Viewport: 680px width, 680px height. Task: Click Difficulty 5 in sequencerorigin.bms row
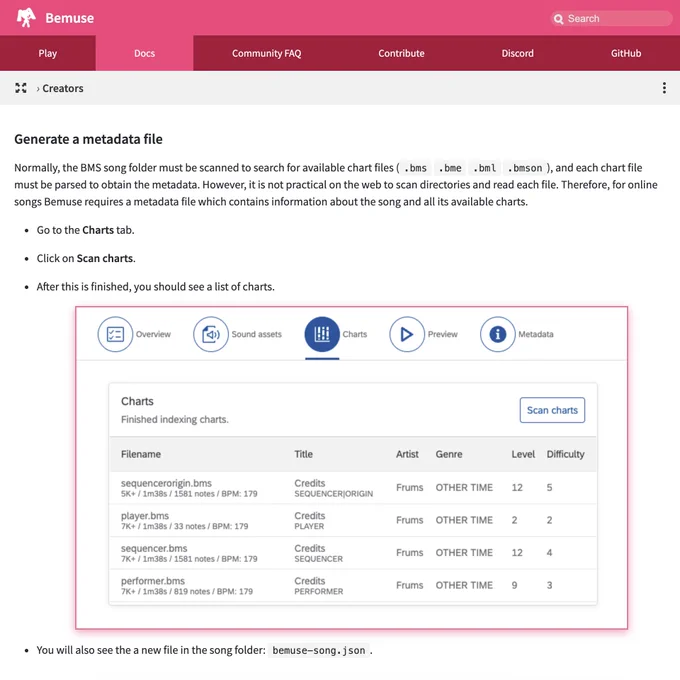coord(549,487)
